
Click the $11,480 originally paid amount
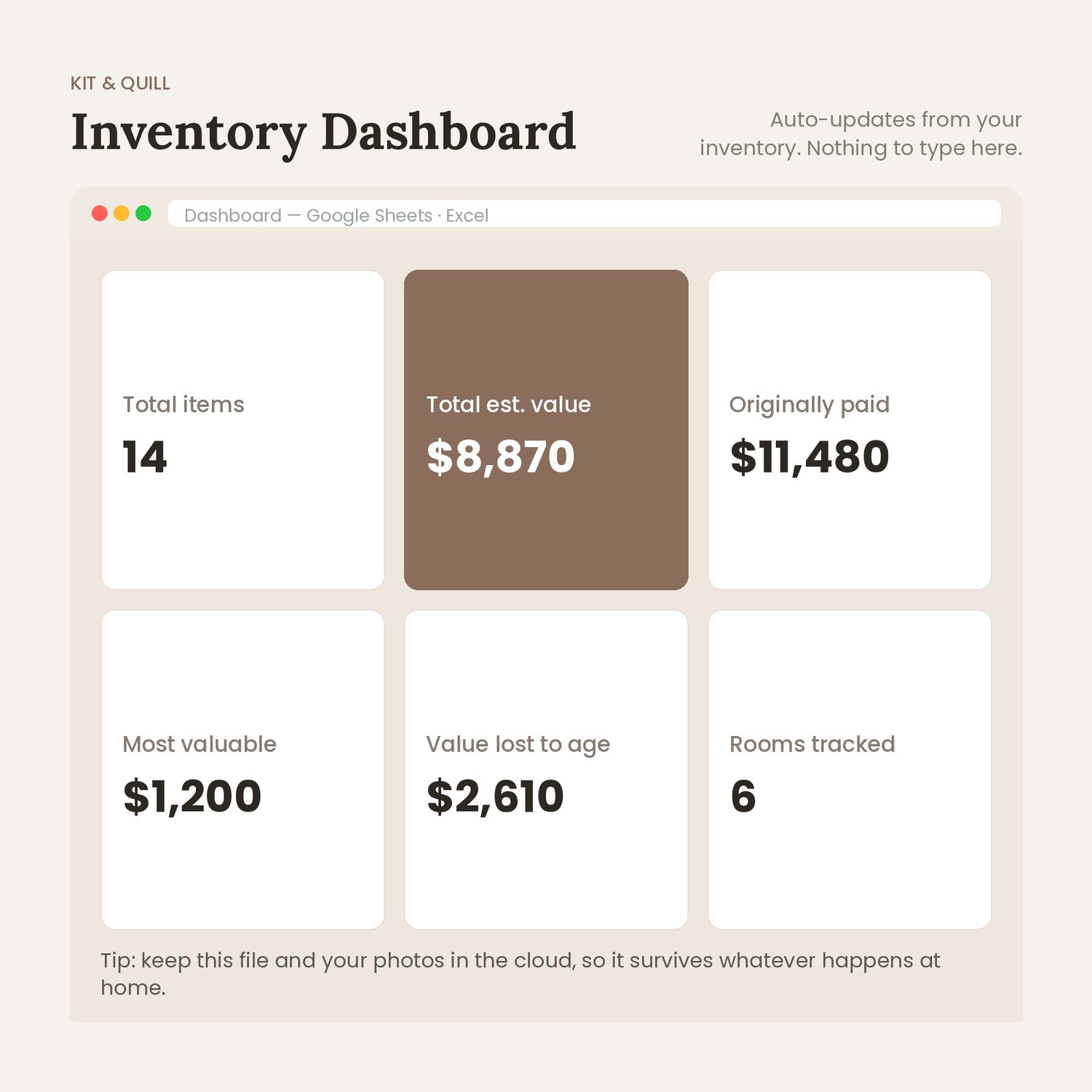810,457
